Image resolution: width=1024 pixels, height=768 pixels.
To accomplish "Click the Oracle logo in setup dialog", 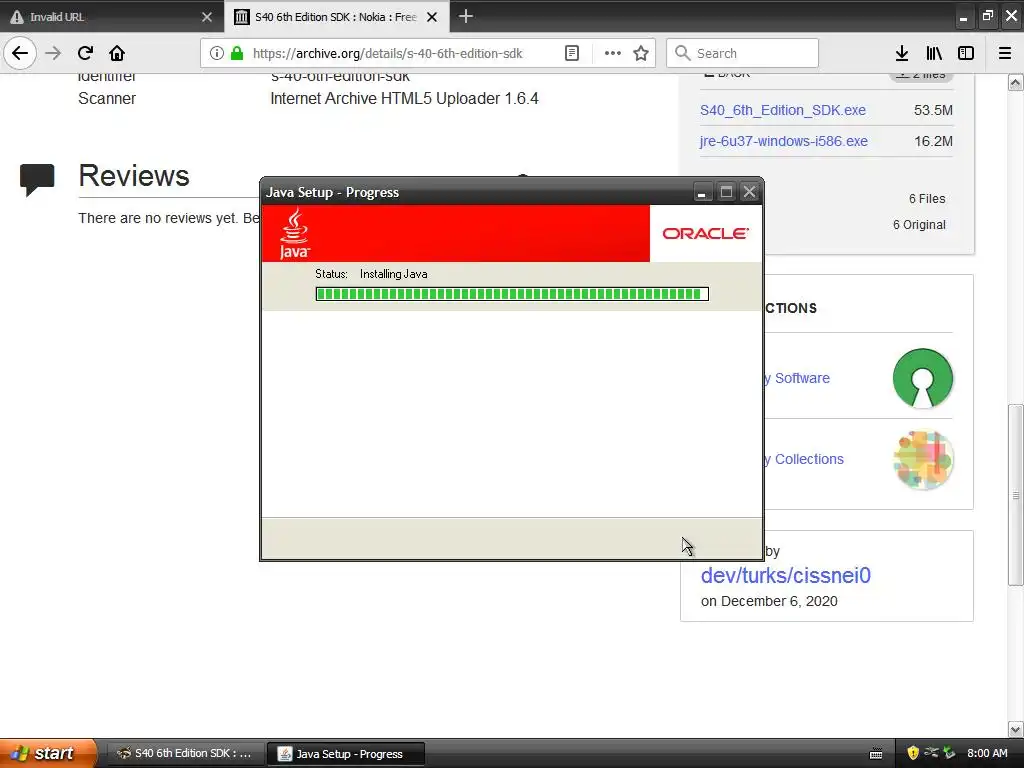I will click(705, 233).
